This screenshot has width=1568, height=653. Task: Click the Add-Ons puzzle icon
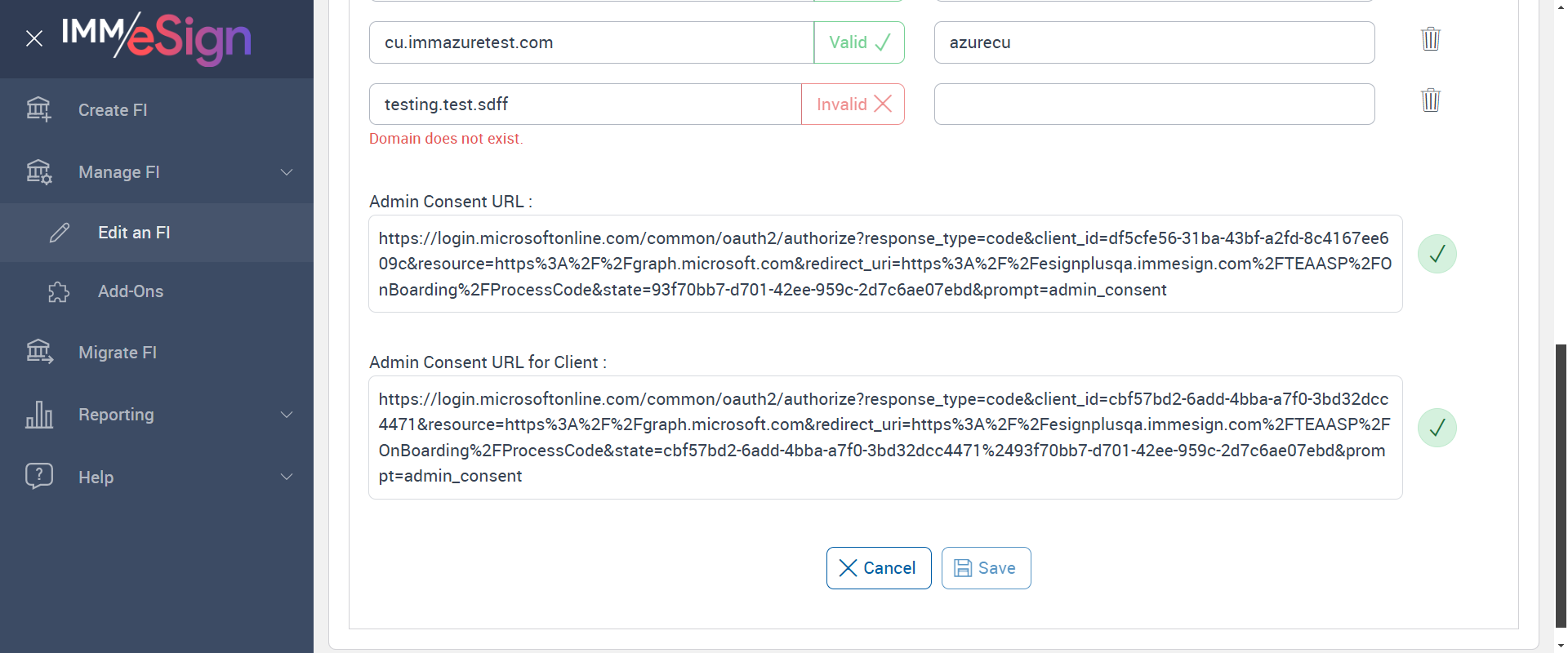pyautogui.click(x=59, y=291)
